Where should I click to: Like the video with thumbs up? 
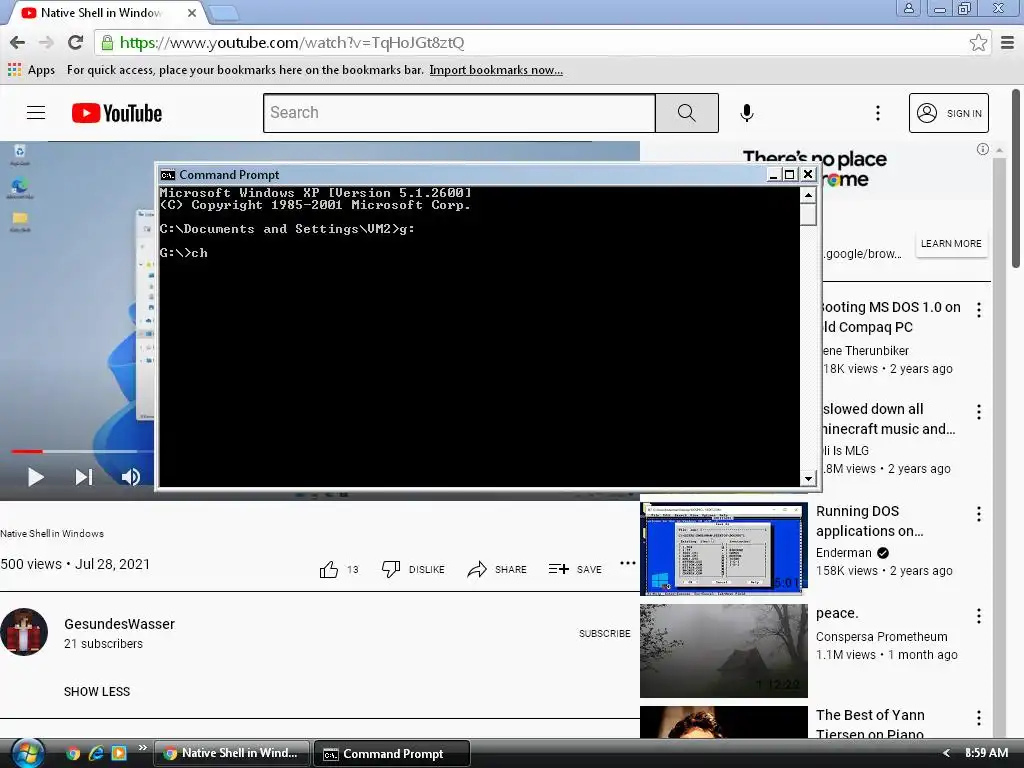point(328,569)
